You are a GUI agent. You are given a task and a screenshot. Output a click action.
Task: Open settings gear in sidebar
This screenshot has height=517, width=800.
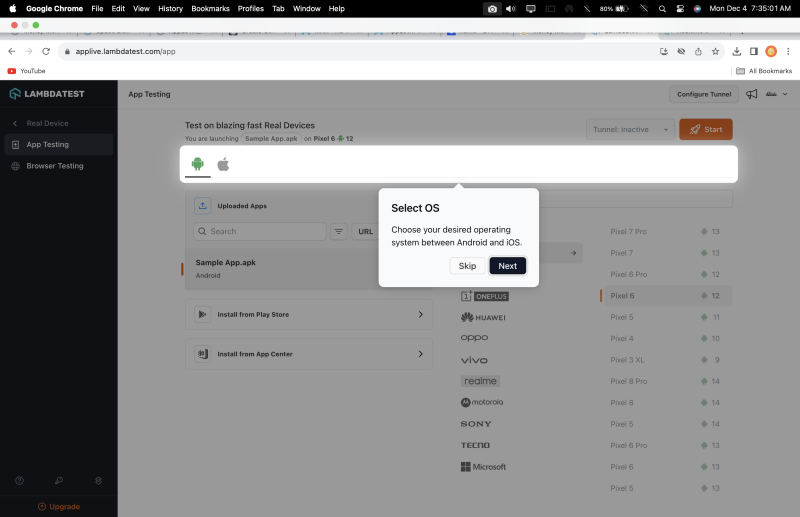pos(98,481)
